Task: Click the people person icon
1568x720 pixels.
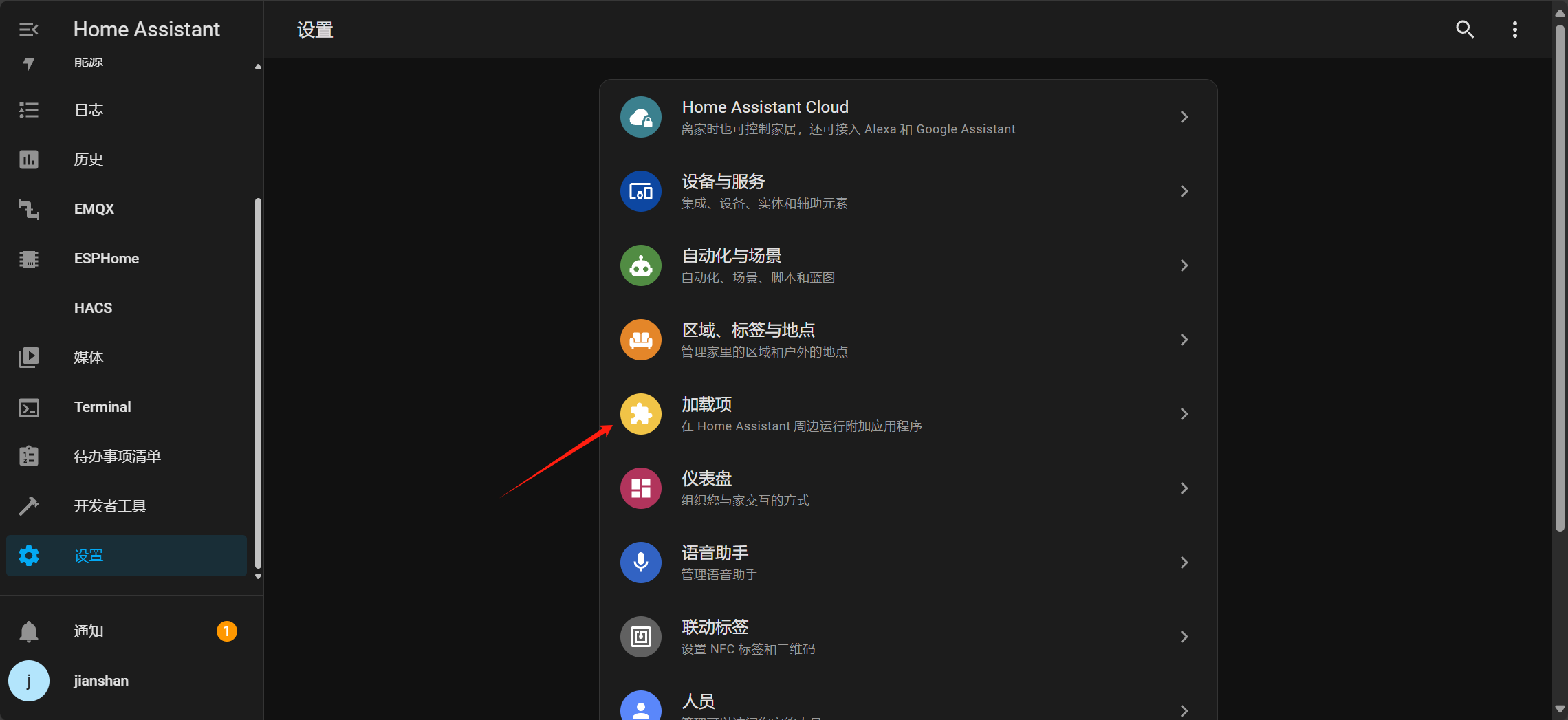Action: click(641, 706)
